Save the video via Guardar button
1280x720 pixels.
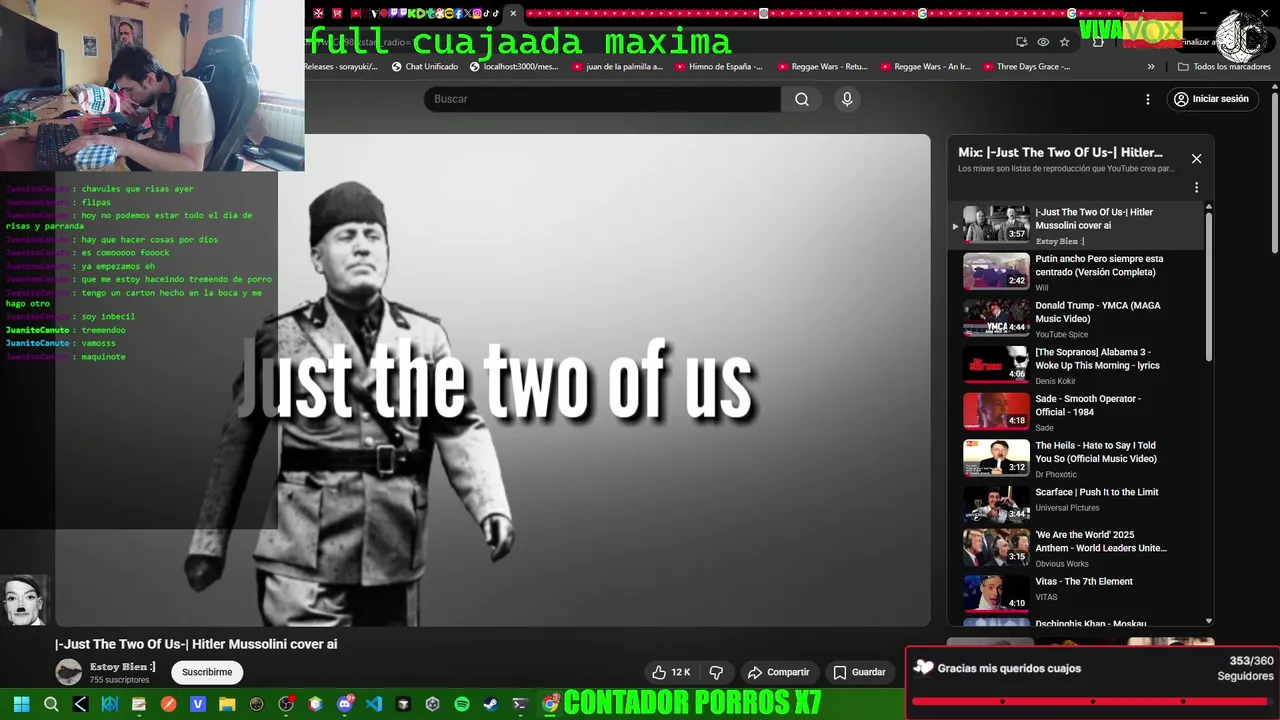859,672
